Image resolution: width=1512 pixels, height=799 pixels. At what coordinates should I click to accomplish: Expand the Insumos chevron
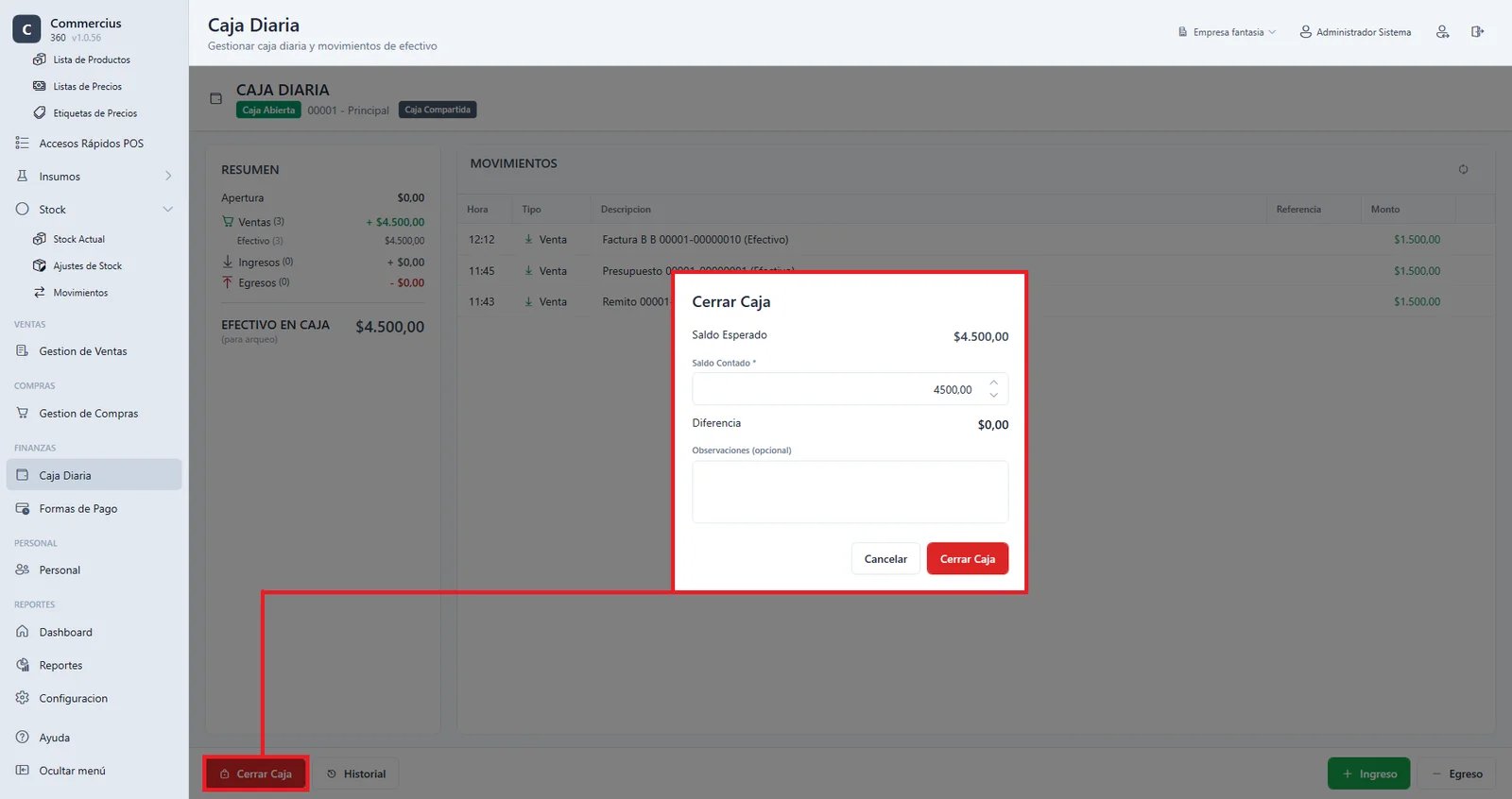coord(168,176)
